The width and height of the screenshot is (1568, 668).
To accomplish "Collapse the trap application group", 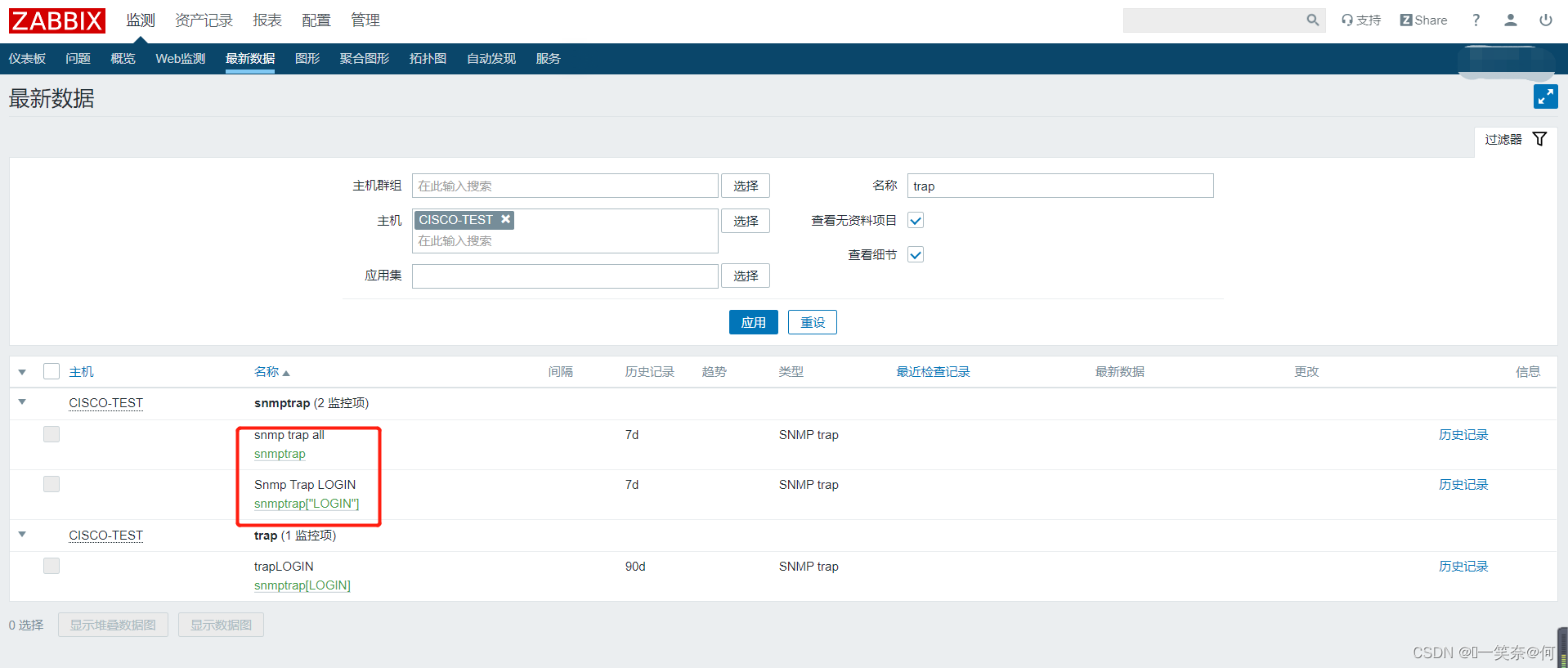I will [22, 535].
